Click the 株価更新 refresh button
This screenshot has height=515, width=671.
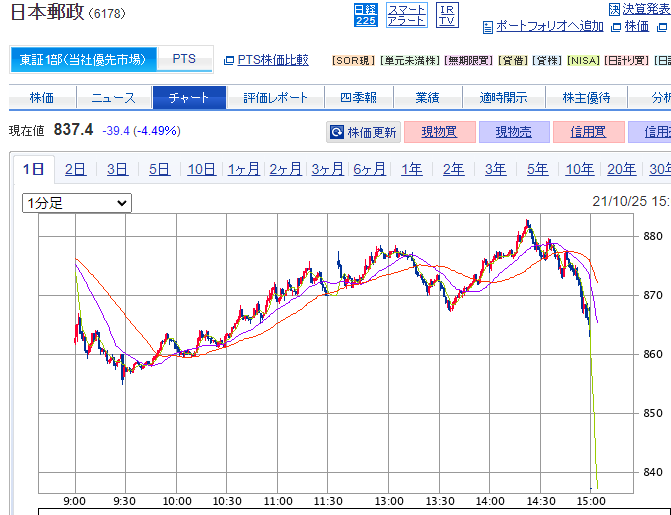[x=363, y=132]
